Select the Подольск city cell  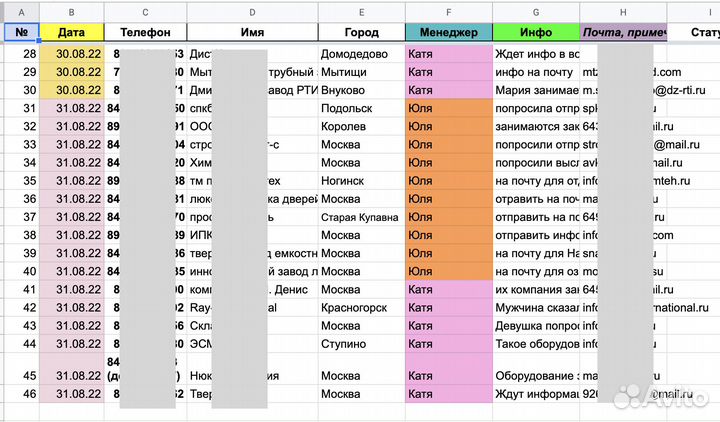pos(361,108)
